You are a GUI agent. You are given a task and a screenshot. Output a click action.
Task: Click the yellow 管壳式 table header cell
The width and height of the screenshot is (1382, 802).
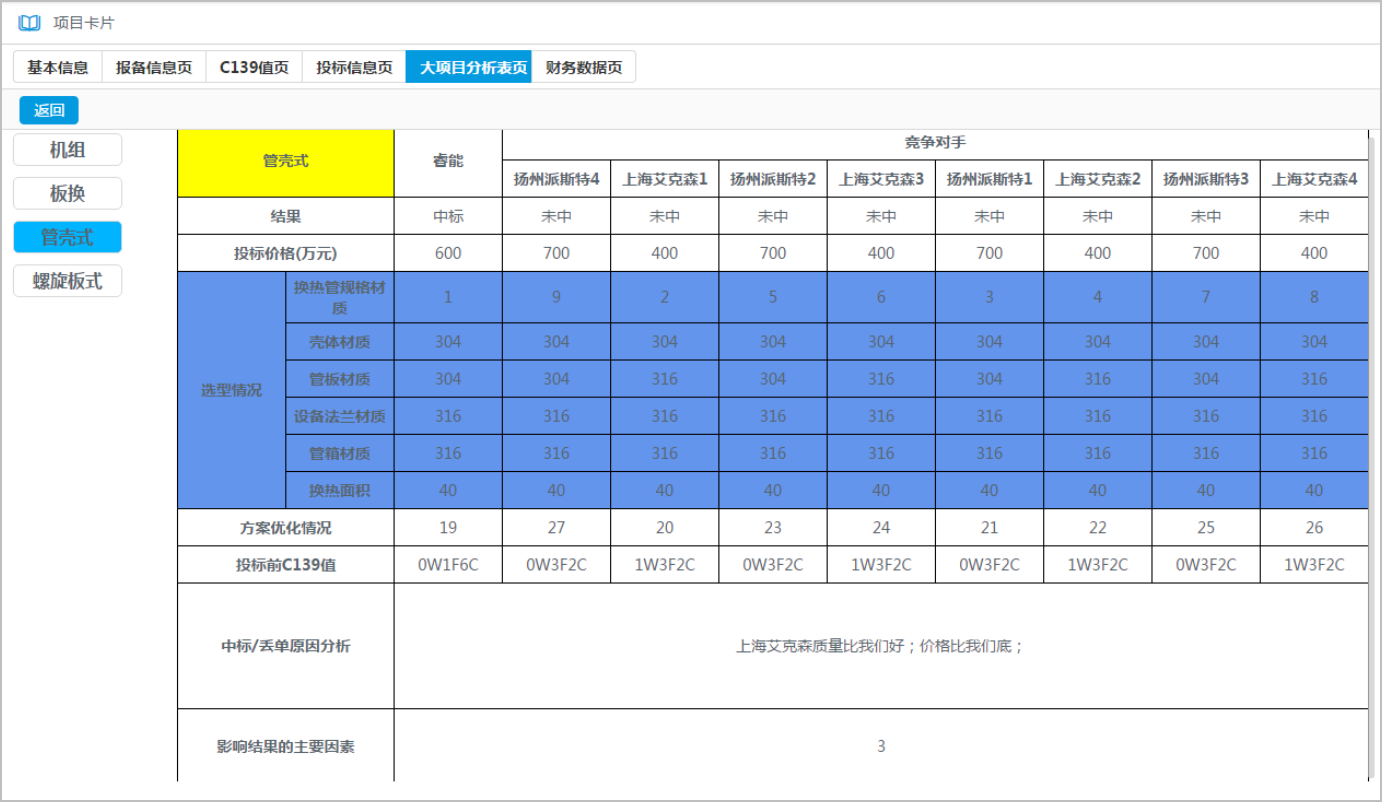[x=286, y=162]
